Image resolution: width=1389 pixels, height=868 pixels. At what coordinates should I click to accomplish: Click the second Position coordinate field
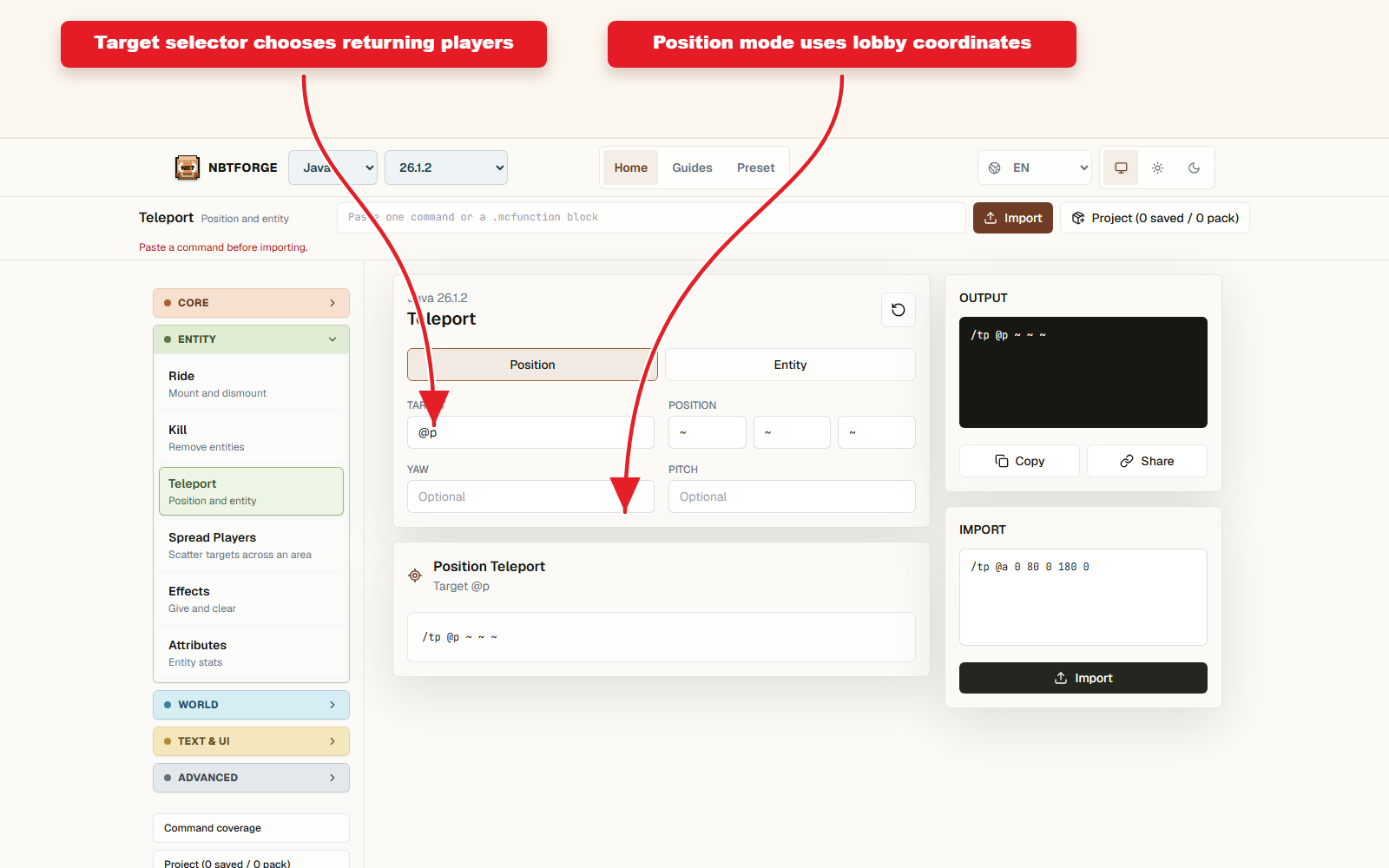792,432
